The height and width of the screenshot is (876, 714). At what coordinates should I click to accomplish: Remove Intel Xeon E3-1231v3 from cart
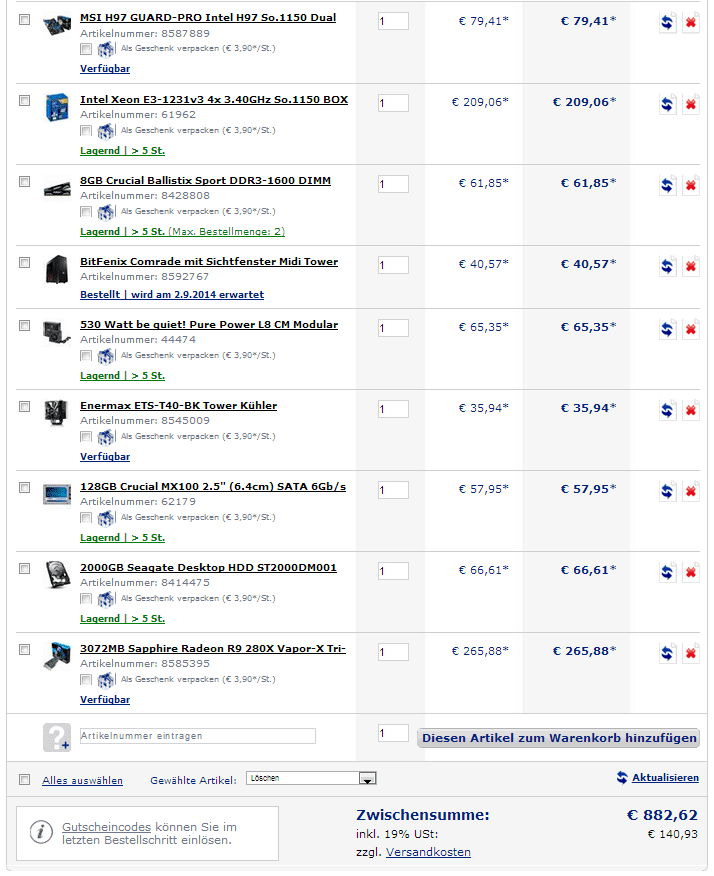(x=691, y=104)
